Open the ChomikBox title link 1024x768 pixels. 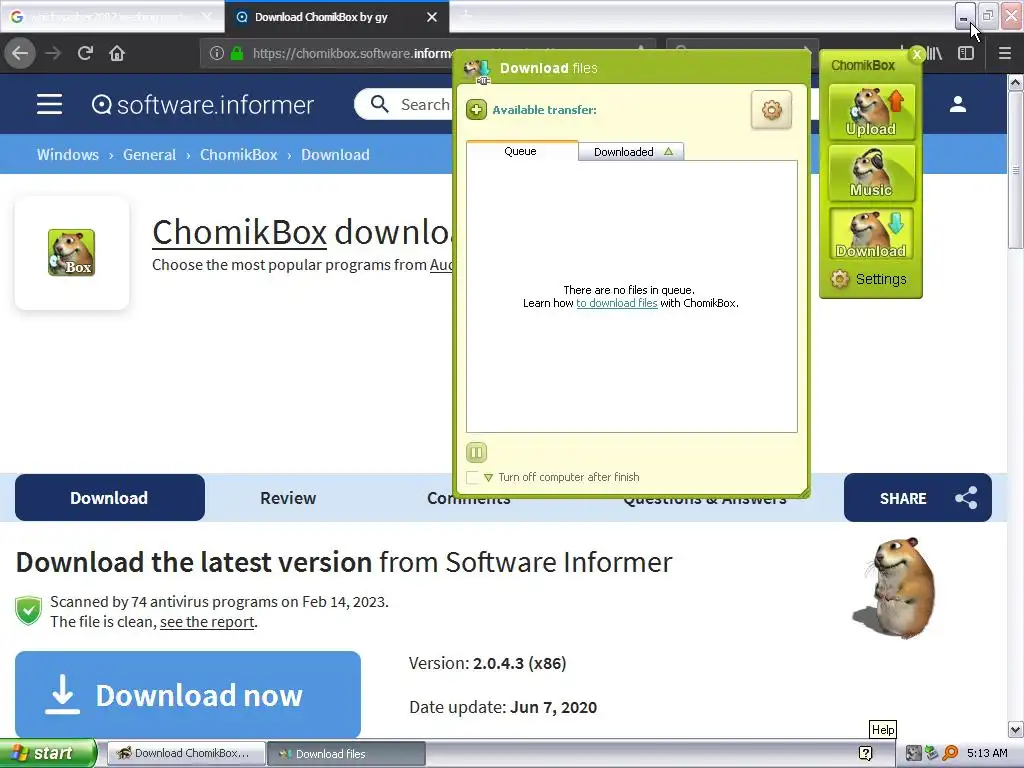coord(239,232)
